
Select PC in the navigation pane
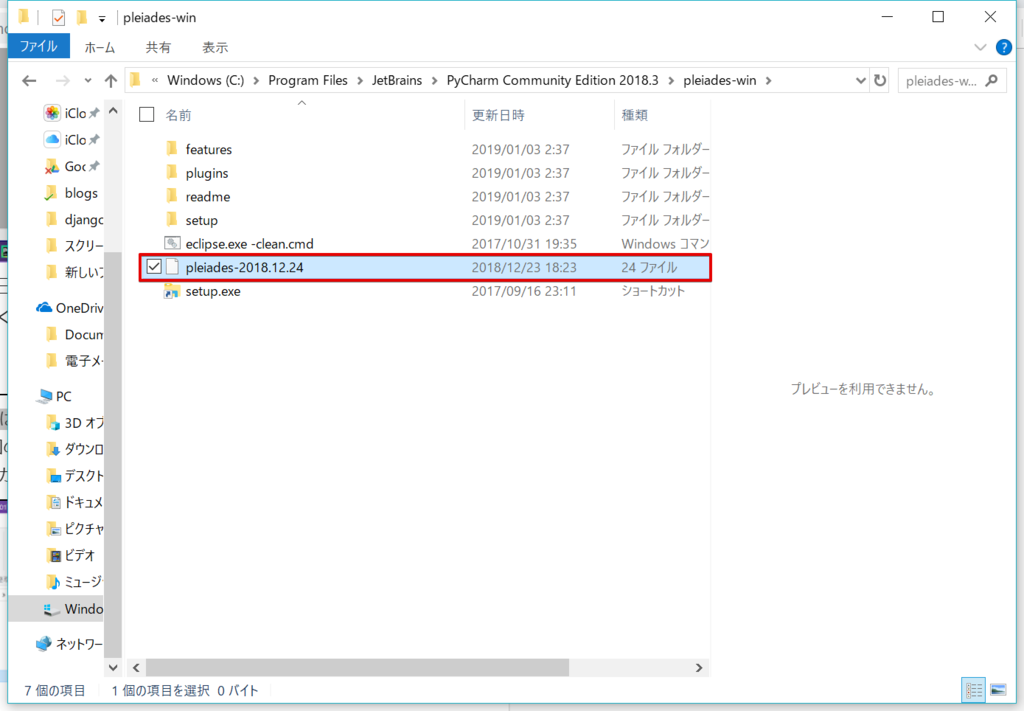tap(55, 396)
